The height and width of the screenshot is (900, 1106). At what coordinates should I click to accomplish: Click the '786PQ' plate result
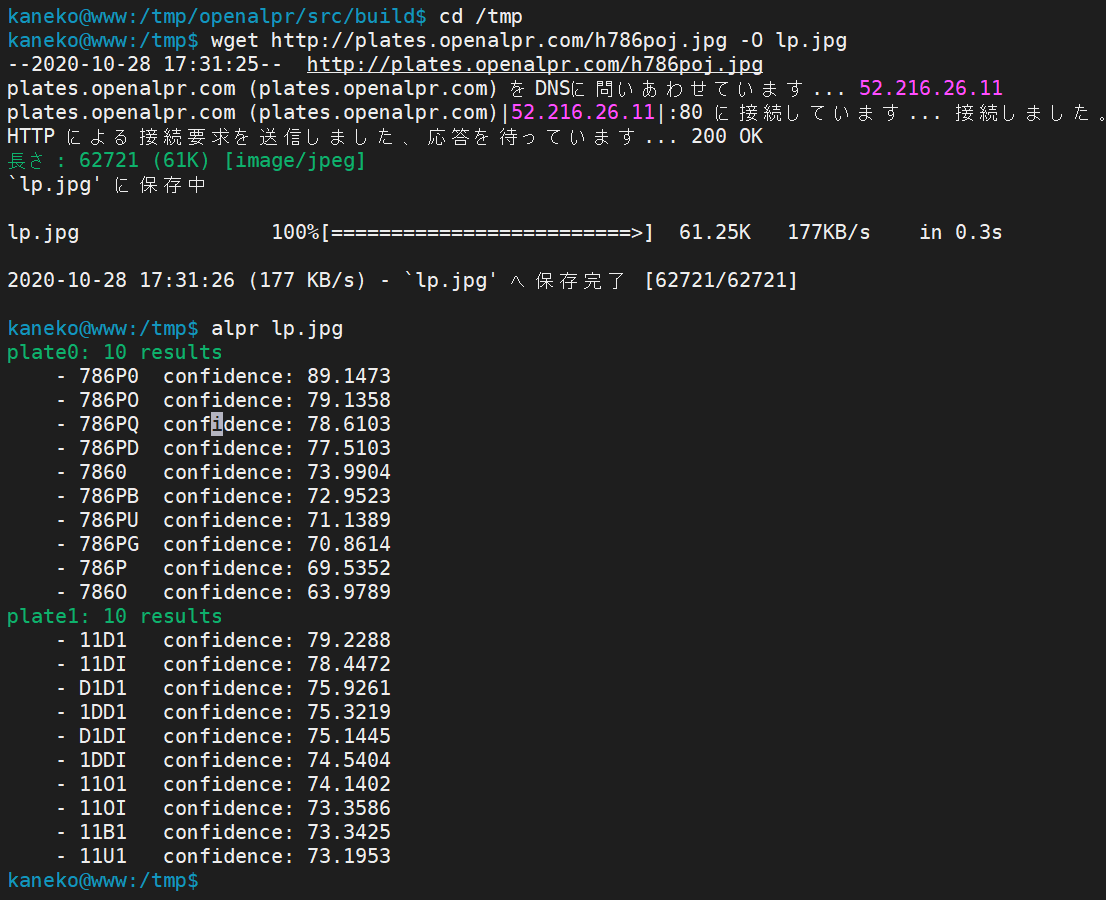[x=109, y=425]
